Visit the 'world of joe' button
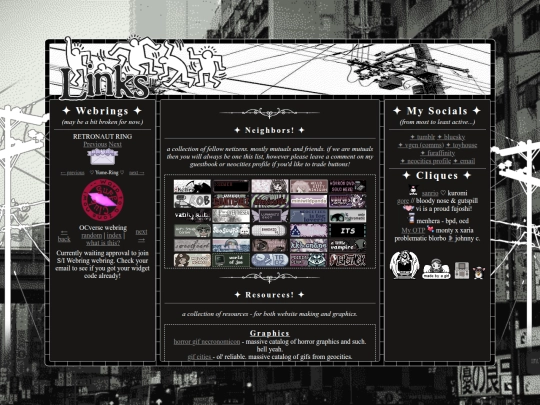540x405 pixels. coord(231,260)
